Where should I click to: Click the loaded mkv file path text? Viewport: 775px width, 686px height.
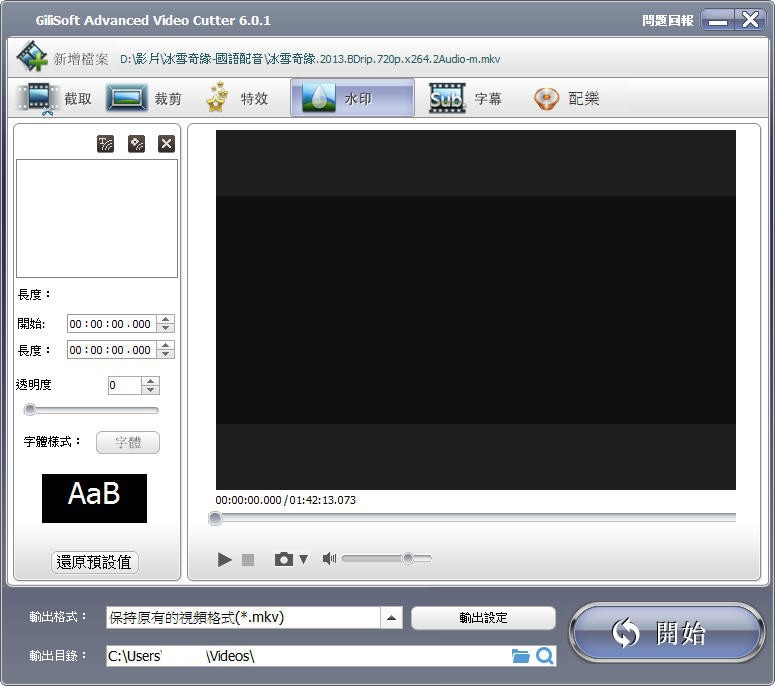[310, 59]
